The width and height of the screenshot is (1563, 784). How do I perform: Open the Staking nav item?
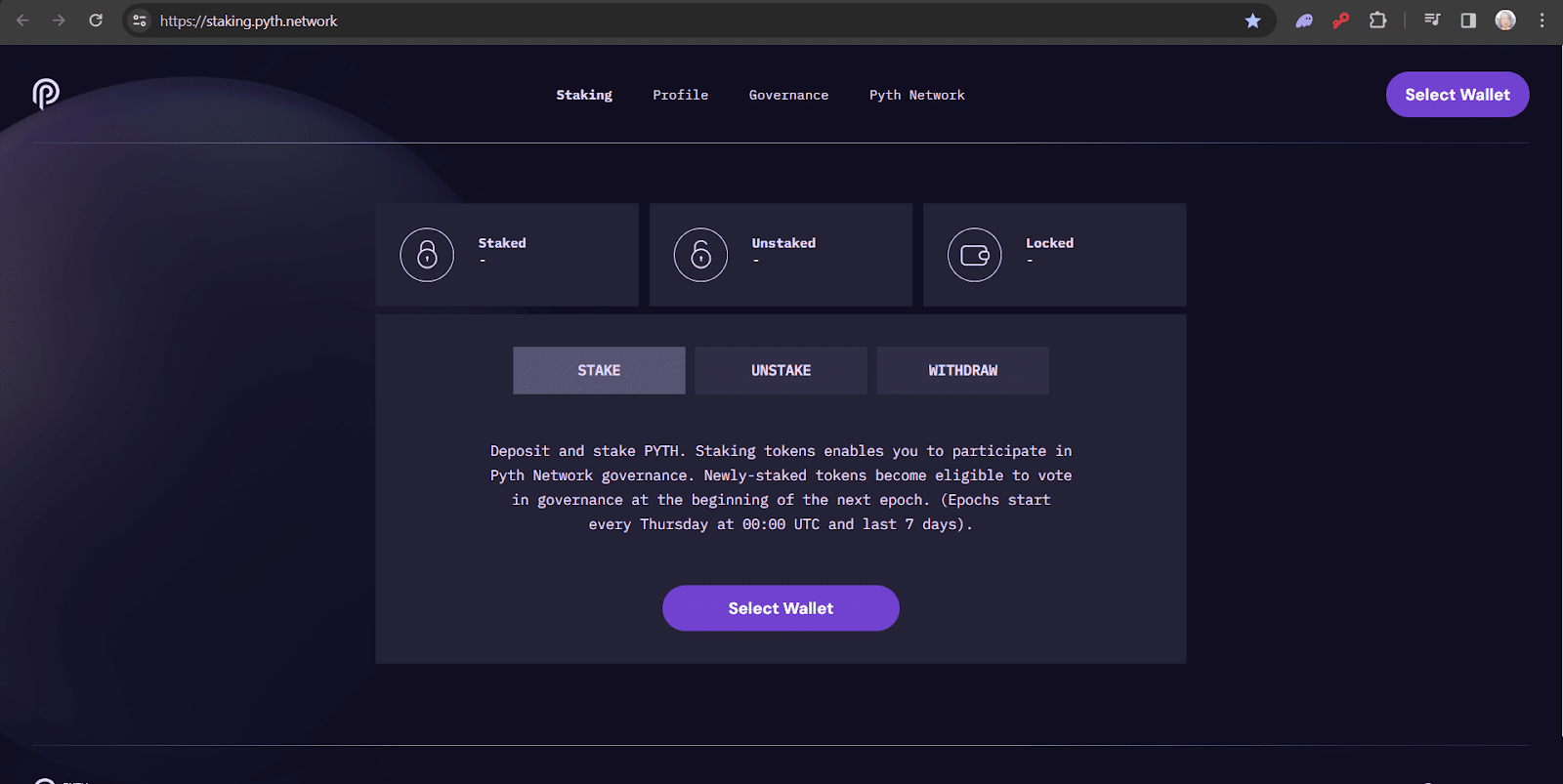[584, 95]
